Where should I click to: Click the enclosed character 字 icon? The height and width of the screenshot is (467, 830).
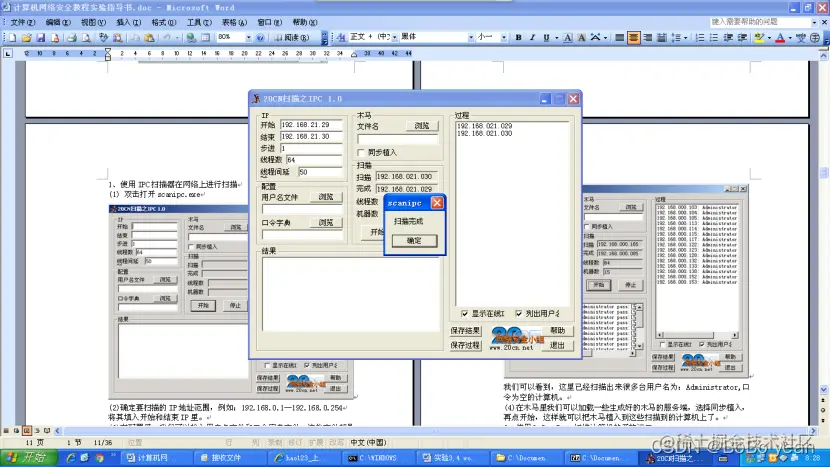[x=815, y=37]
